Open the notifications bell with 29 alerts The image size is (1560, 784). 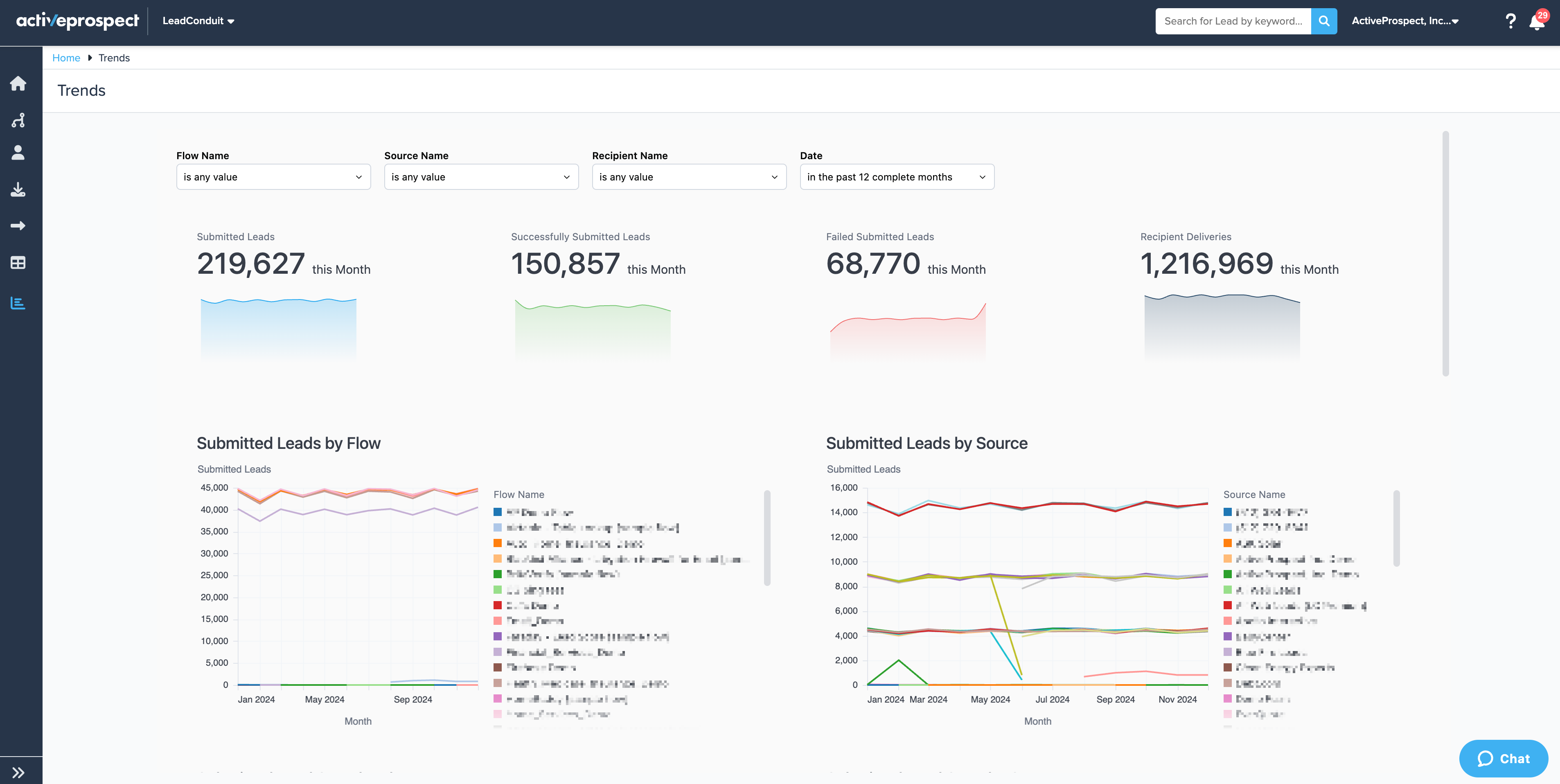pos(1537,22)
